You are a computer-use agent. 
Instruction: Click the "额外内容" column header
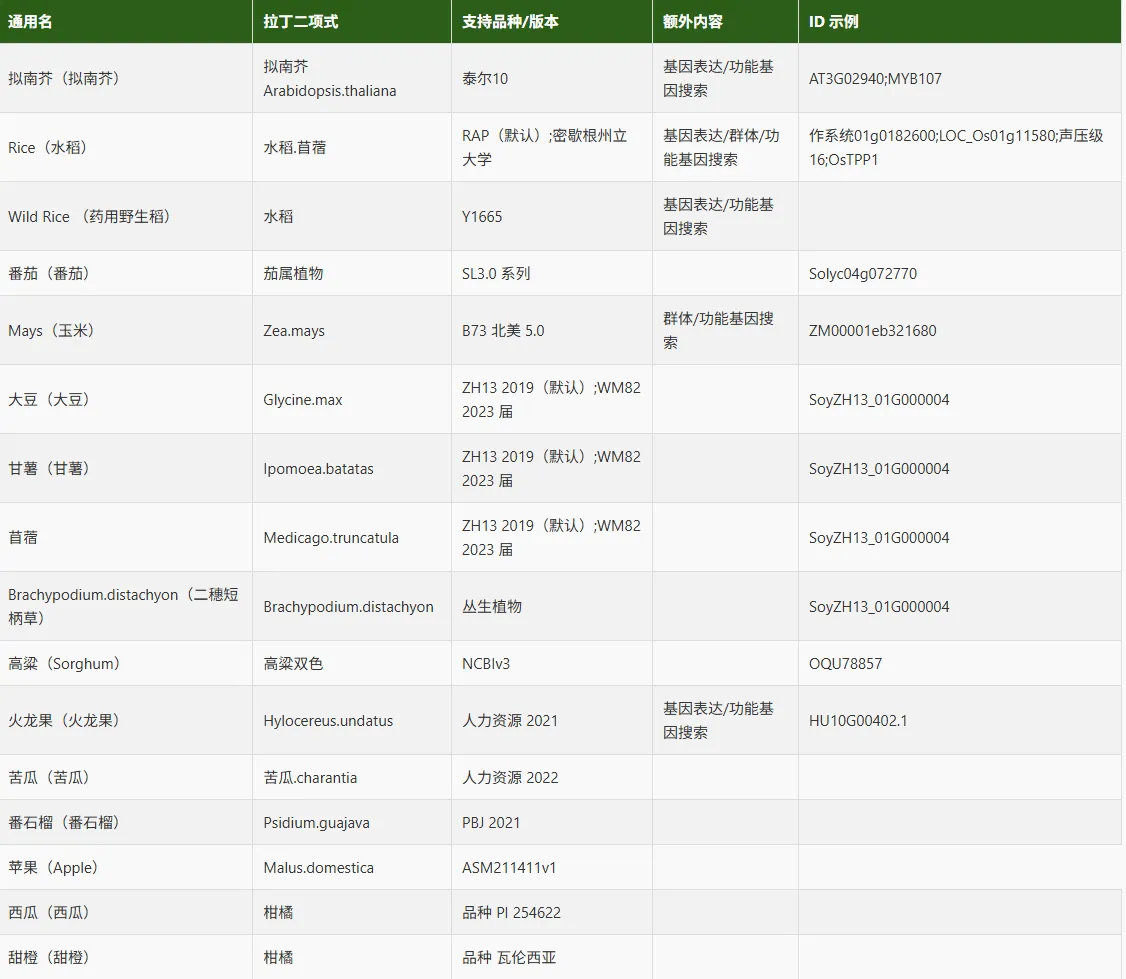click(693, 22)
